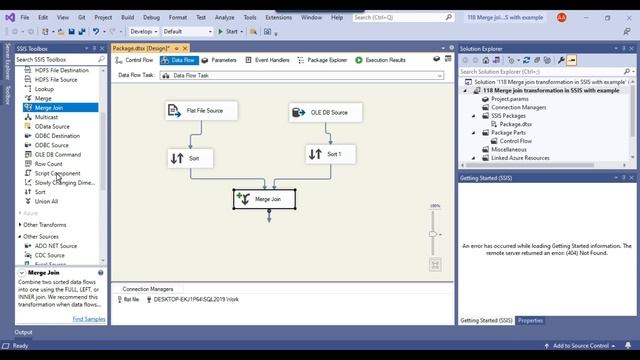Viewport: 640px width, 360px height.
Task: Switch to the Parameters tab
Action: tap(219, 60)
